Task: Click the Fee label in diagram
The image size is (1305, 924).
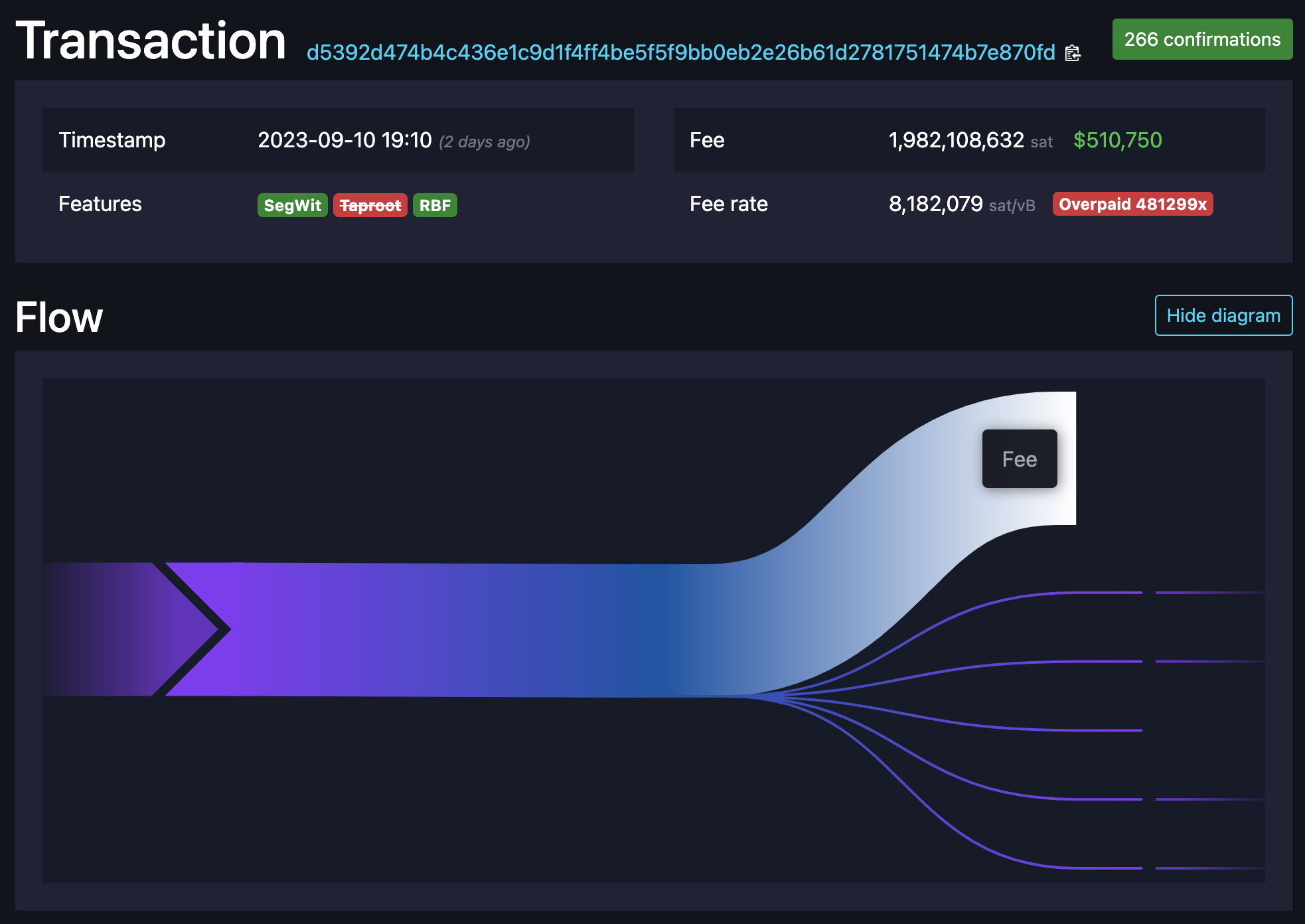Action: pos(1020,459)
